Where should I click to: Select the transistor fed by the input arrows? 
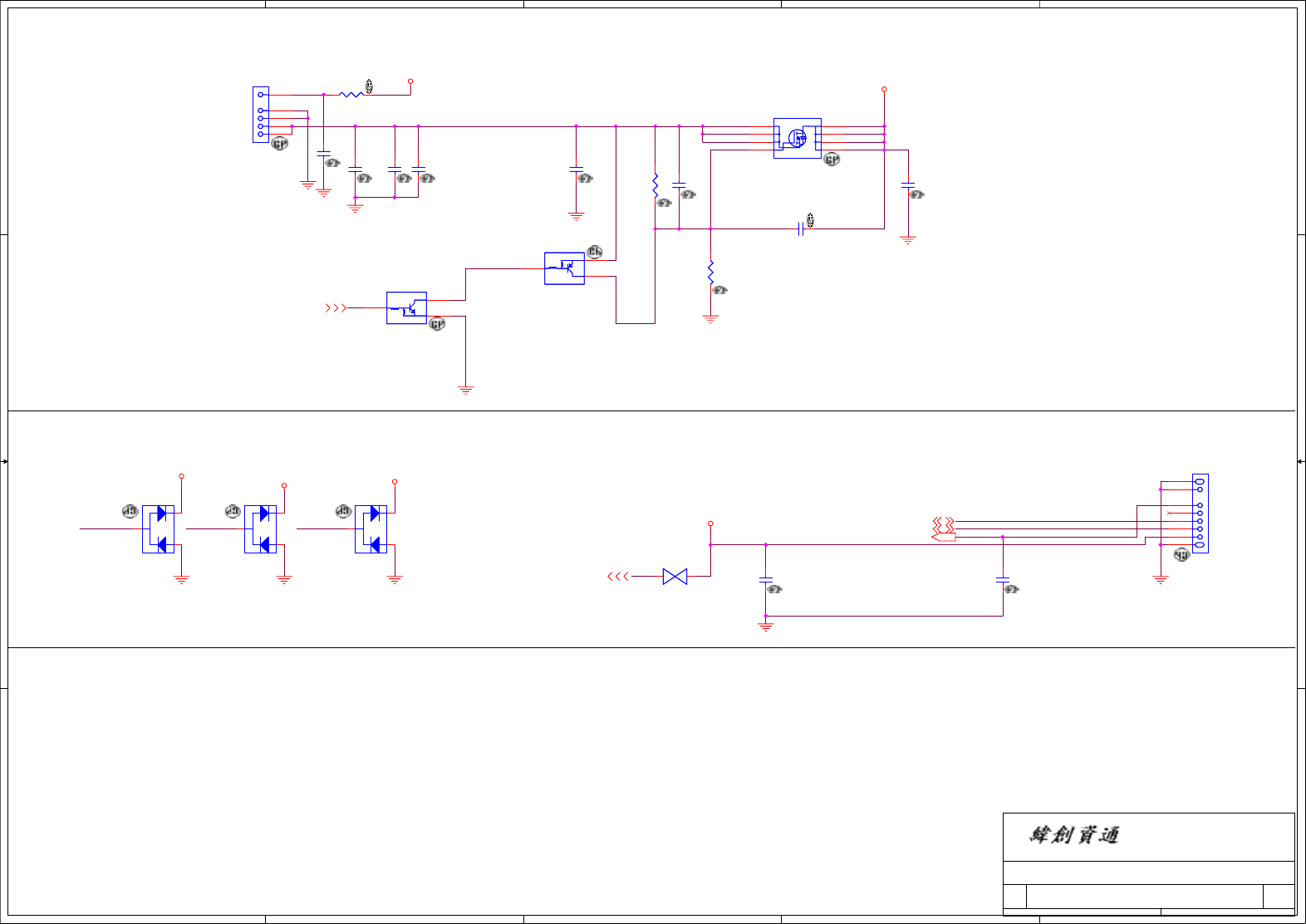(x=406, y=308)
